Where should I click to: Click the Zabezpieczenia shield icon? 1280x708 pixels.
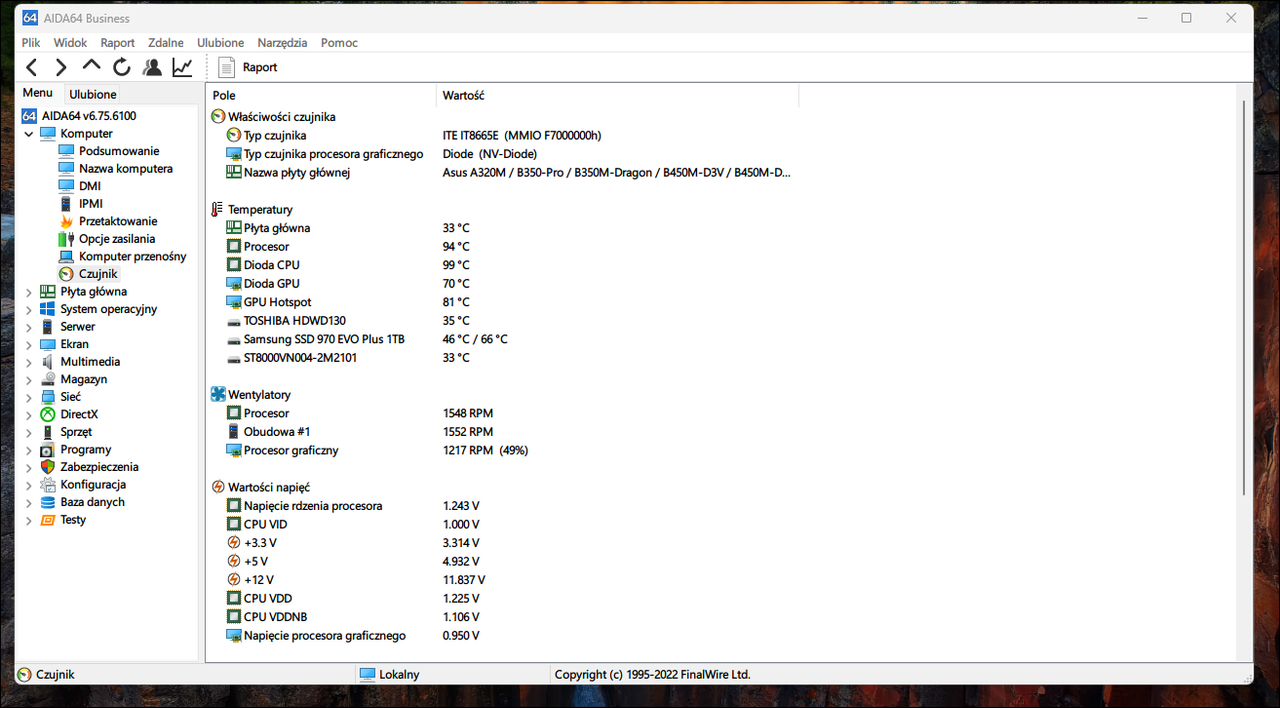[47, 467]
